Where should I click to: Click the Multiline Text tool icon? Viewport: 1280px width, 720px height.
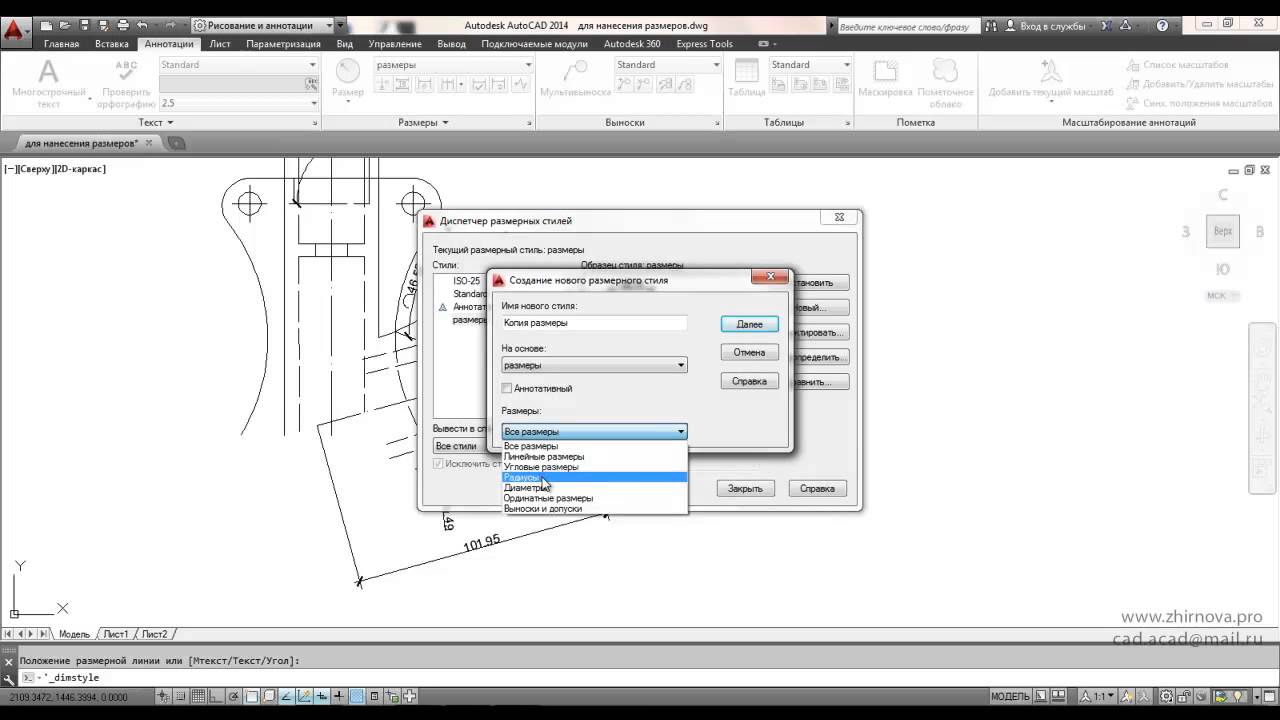click(48, 72)
